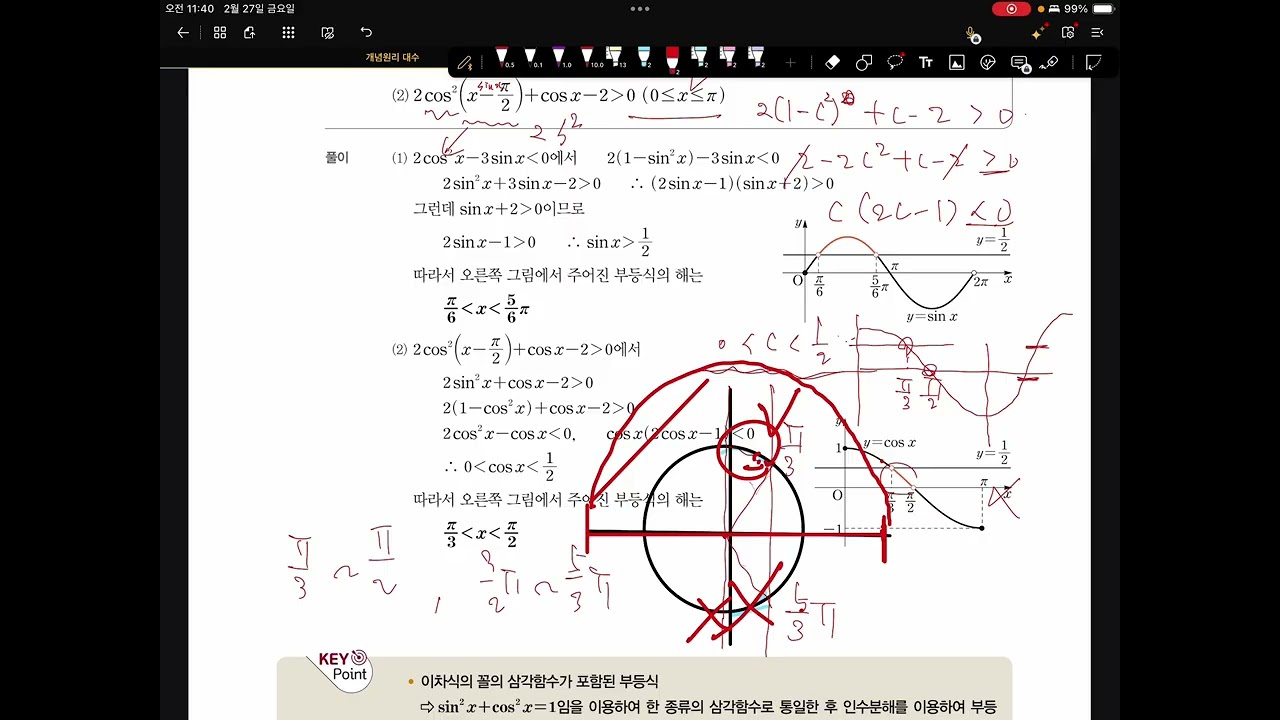
Task: Select the yellow highlighter size 13
Action: coord(616,59)
